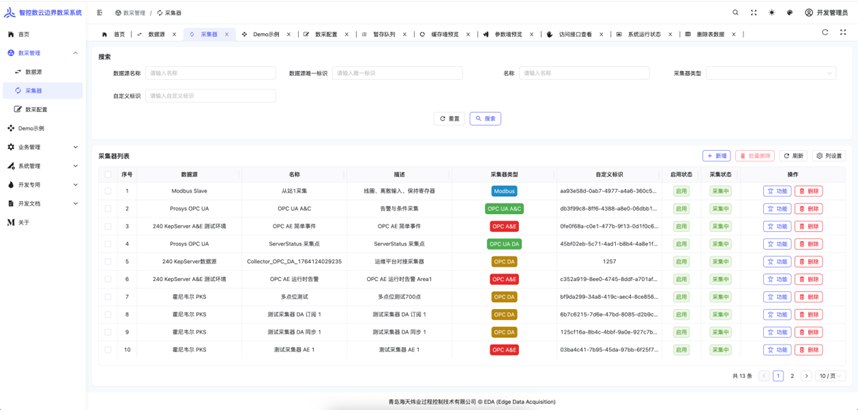This screenshot has height=410, width=858.
Task: Check the row 2 OPC UA A&C checkbox
Action: tap(108, 209)
